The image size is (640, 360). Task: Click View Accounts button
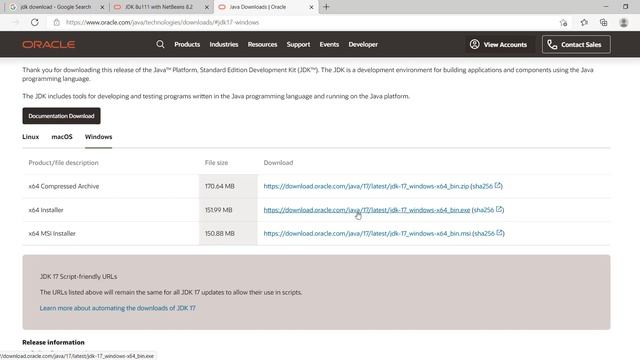[x=498, y=44]
